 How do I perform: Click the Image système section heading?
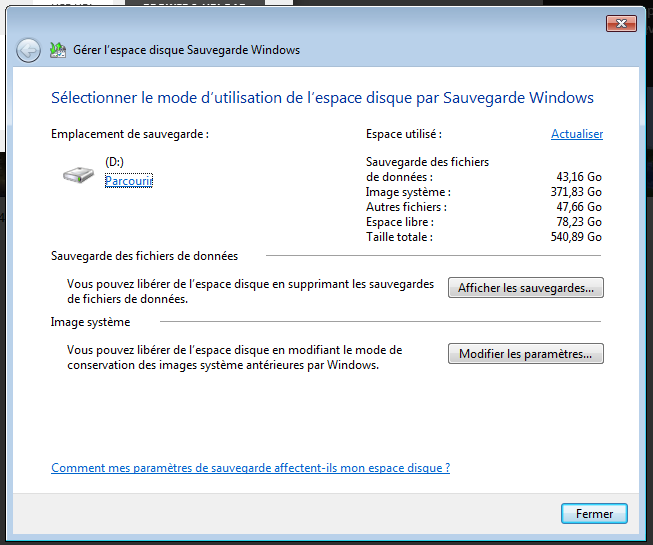click(90, 322)
